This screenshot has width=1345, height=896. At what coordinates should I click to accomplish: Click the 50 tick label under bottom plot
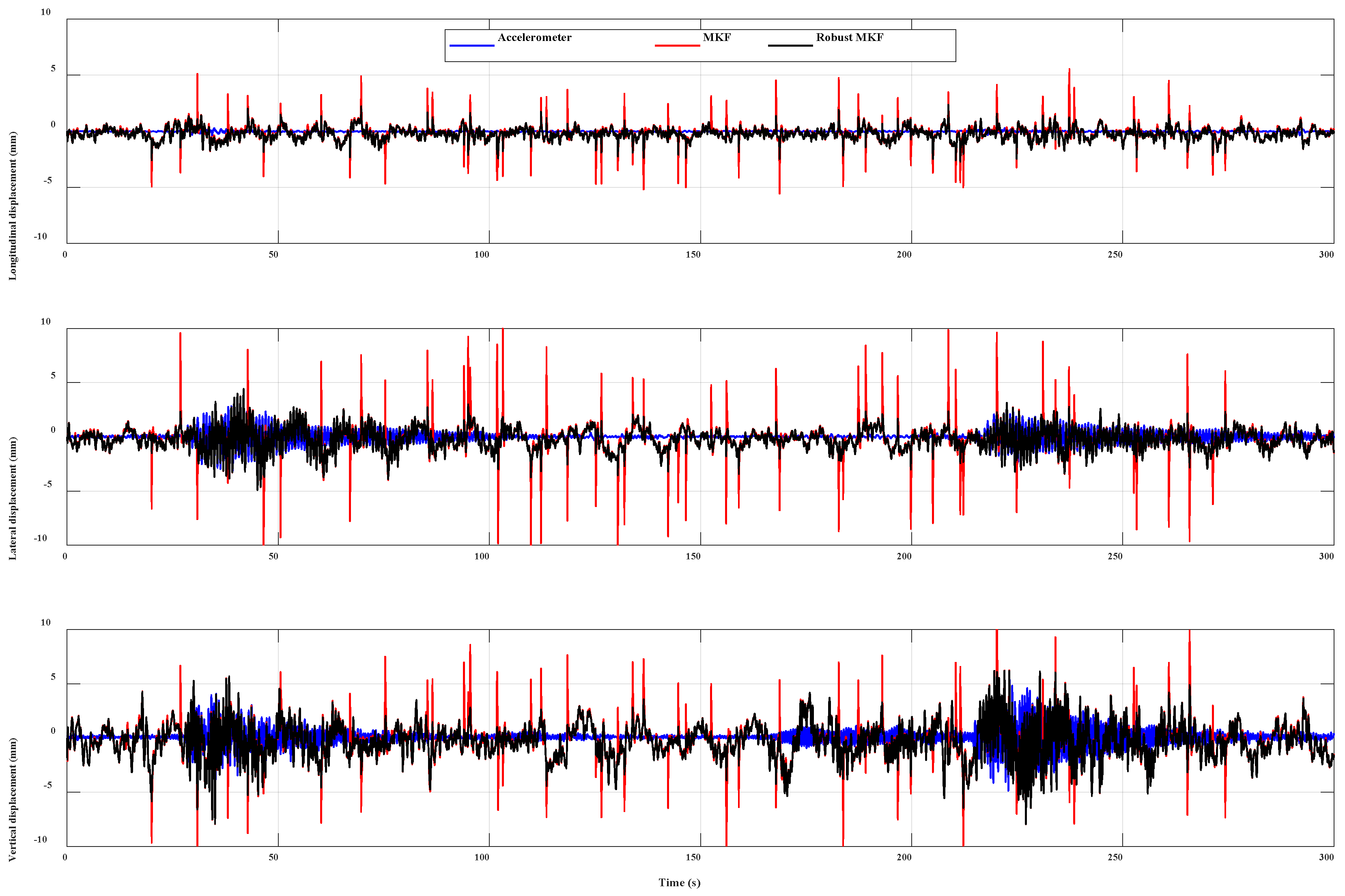[273, 857]
